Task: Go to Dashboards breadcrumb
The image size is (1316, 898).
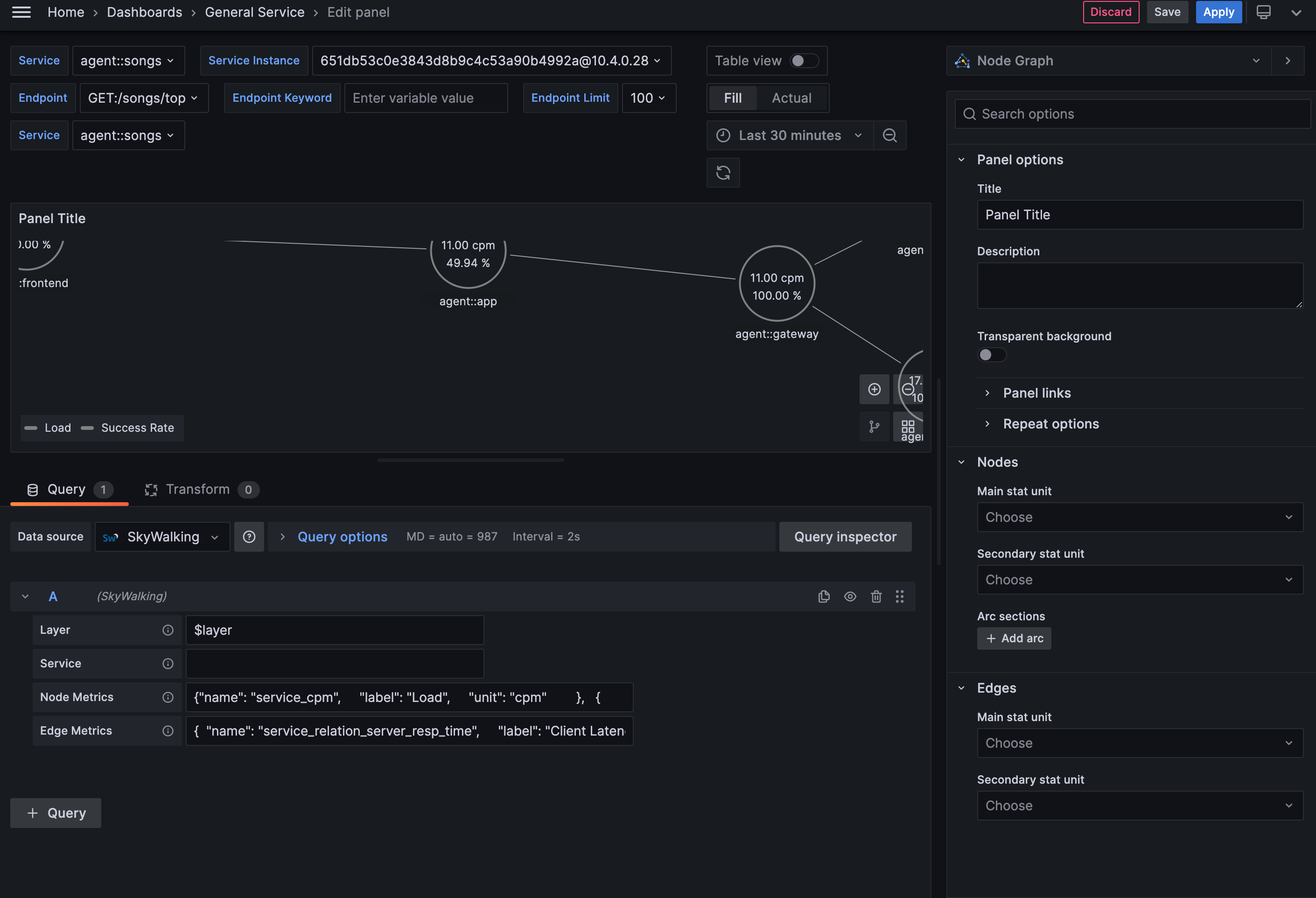Action: tap(144, 12)
